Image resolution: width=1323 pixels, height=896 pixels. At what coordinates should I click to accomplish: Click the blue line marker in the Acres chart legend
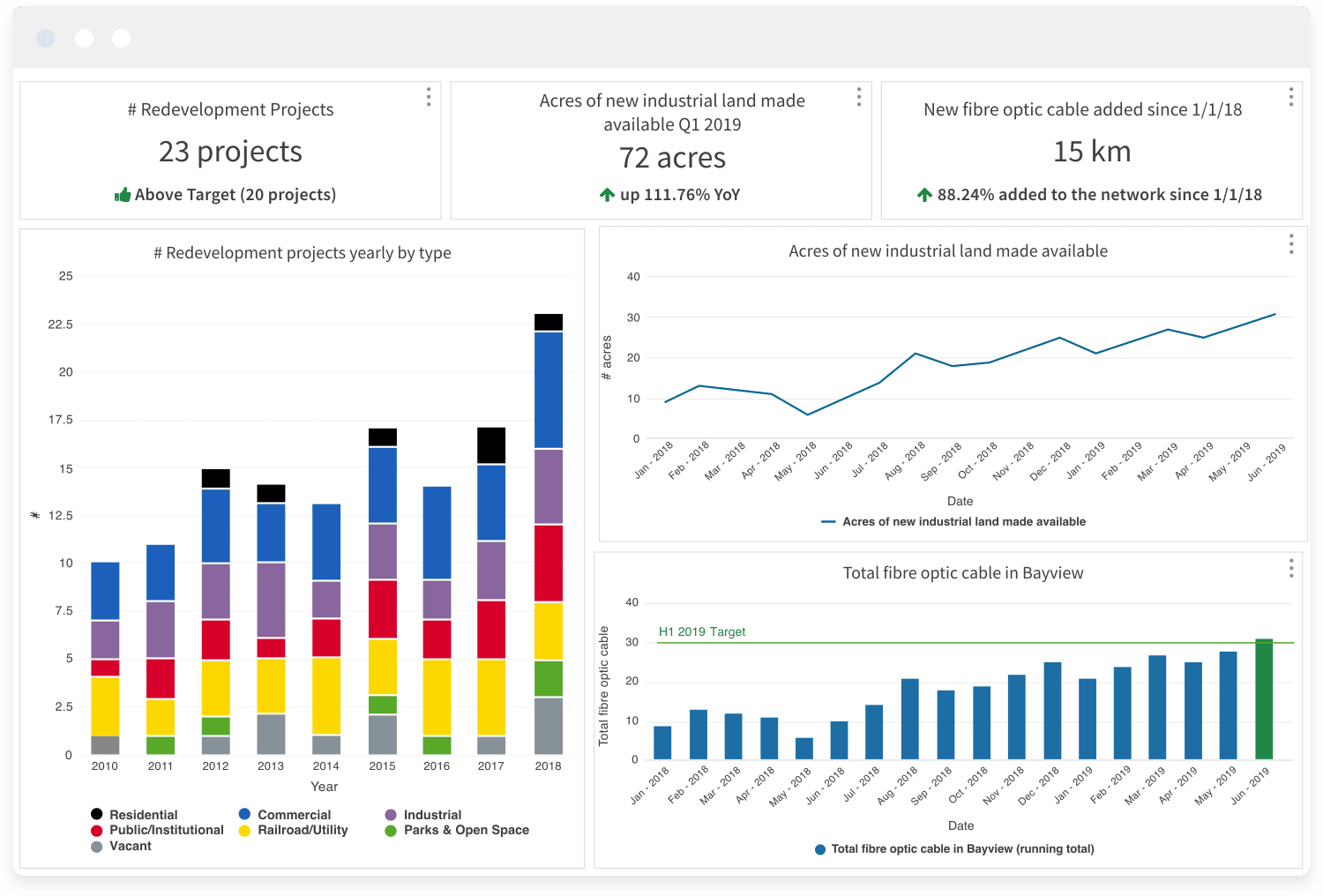pyautogui.click(x=827, y=521)
